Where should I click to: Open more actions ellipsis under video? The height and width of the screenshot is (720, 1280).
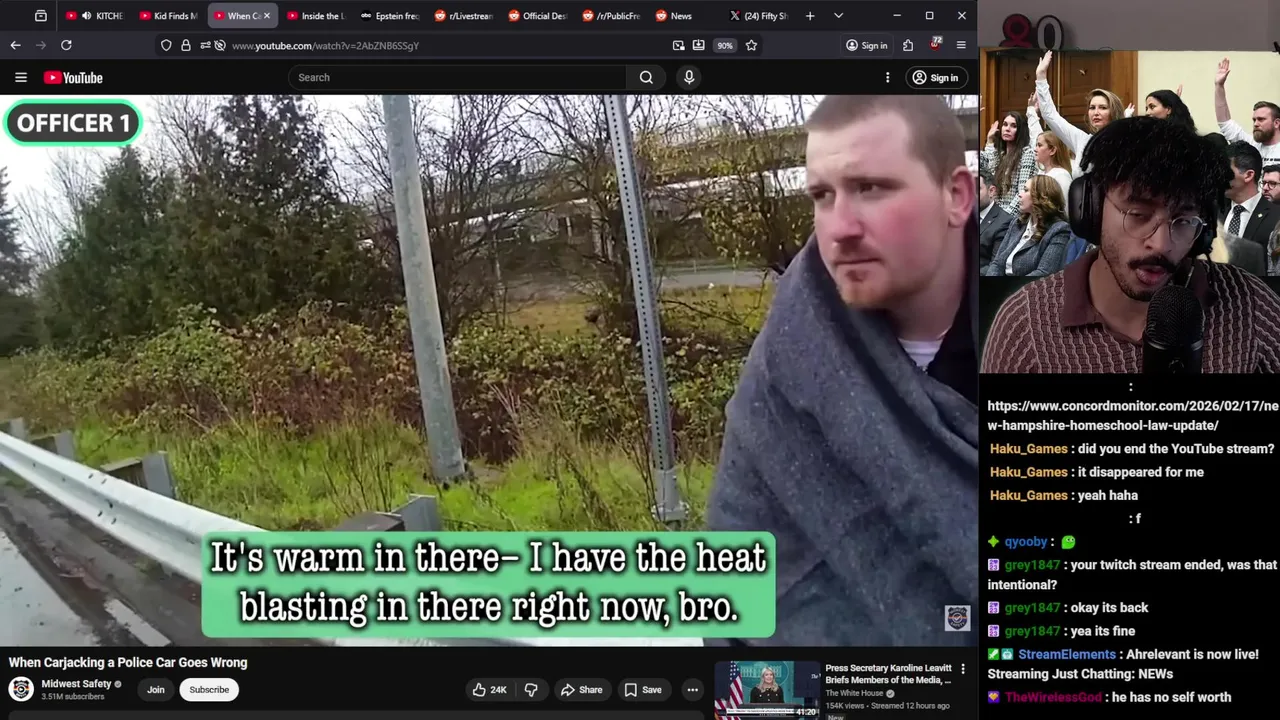click(692, 689)
